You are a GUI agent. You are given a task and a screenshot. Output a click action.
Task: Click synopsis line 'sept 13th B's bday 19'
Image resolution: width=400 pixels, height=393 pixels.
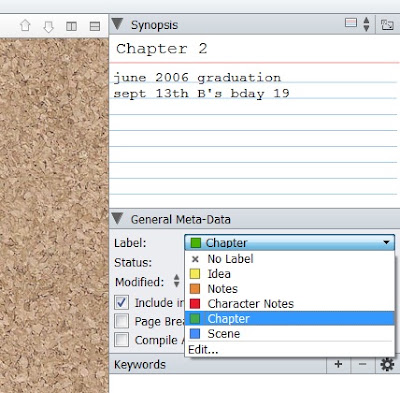[x=201, y=94]
